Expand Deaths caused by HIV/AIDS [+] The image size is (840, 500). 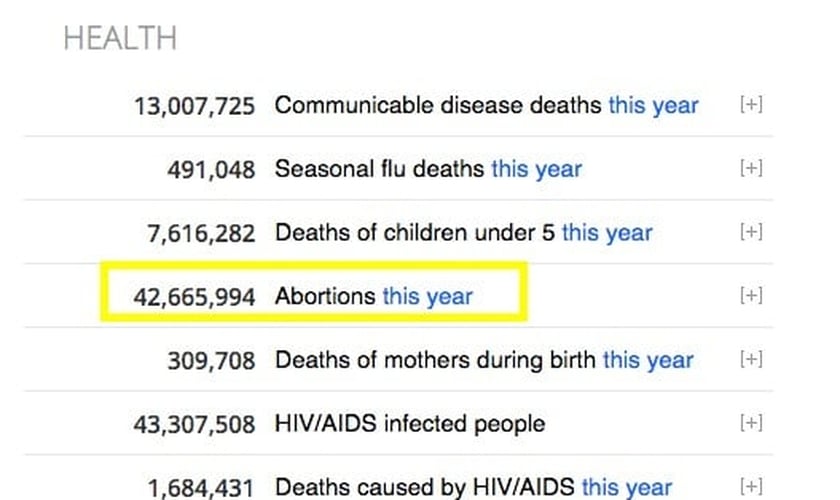click(x=751, y=486)
